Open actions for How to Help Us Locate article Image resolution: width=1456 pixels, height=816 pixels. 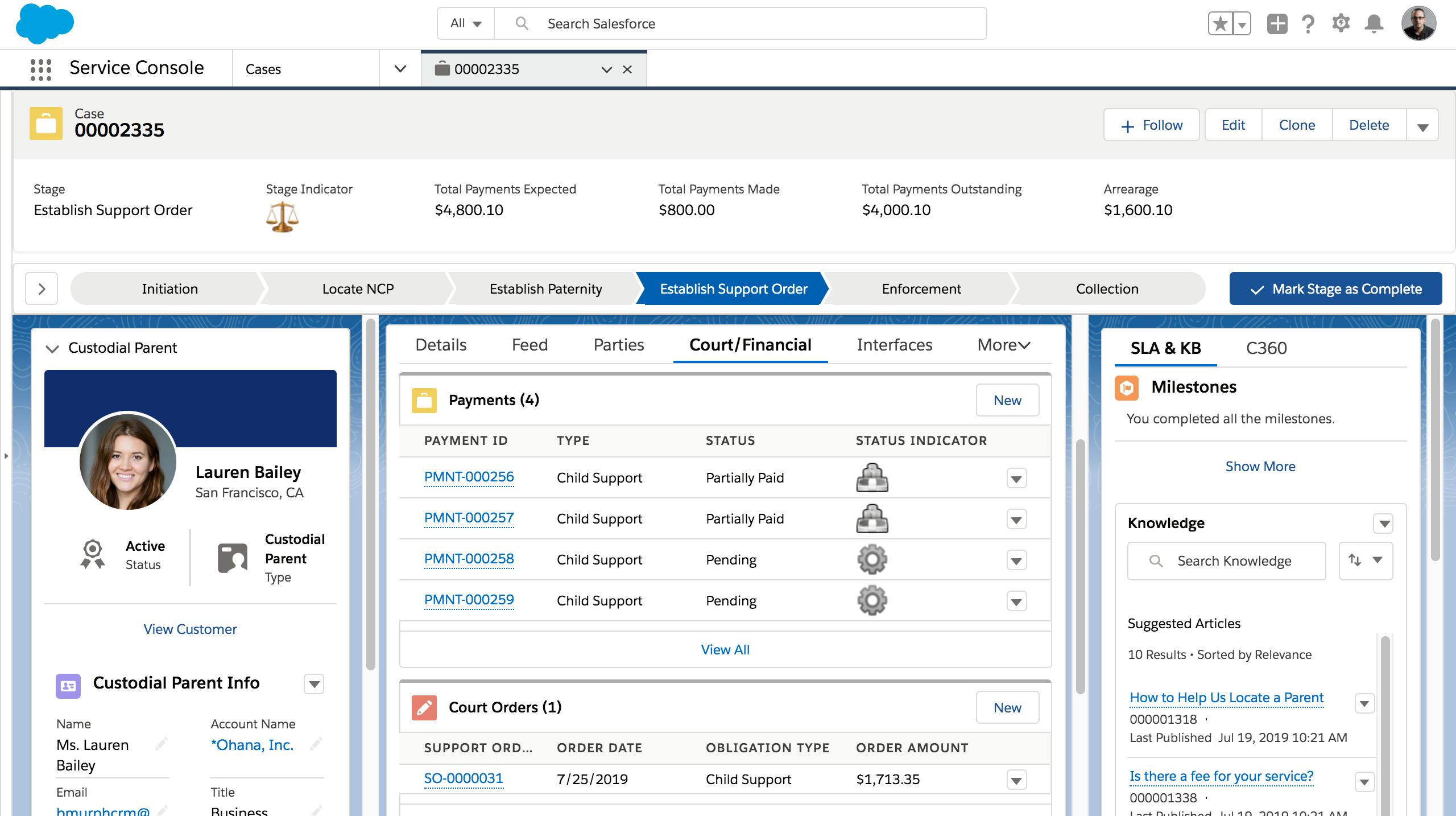1364,704
